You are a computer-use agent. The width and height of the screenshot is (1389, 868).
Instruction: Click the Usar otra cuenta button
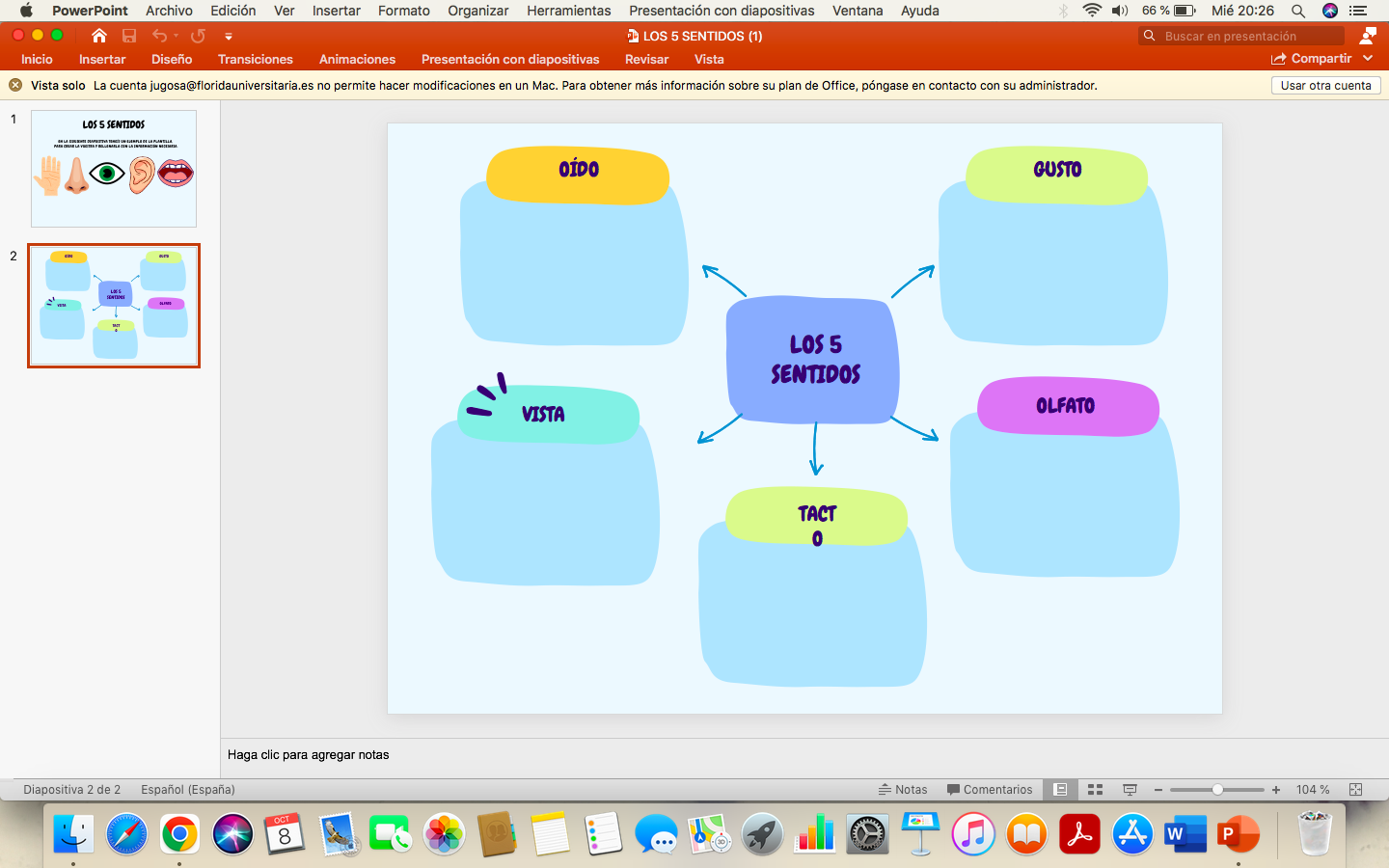click(x=1325, y=85)
